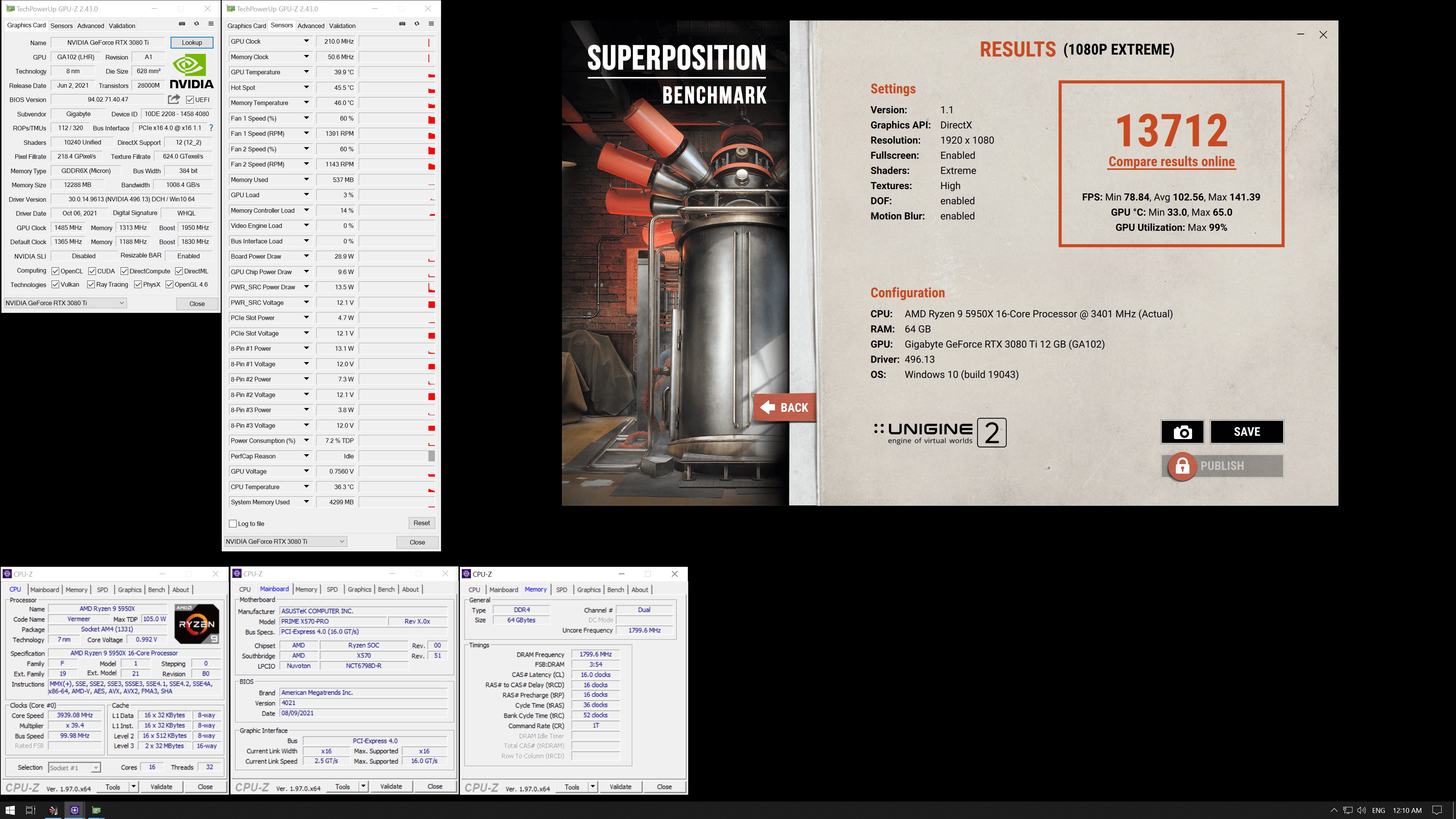
Task: Open the SPD tab in CPU-Z Memory window
Action: click(561, 590)
